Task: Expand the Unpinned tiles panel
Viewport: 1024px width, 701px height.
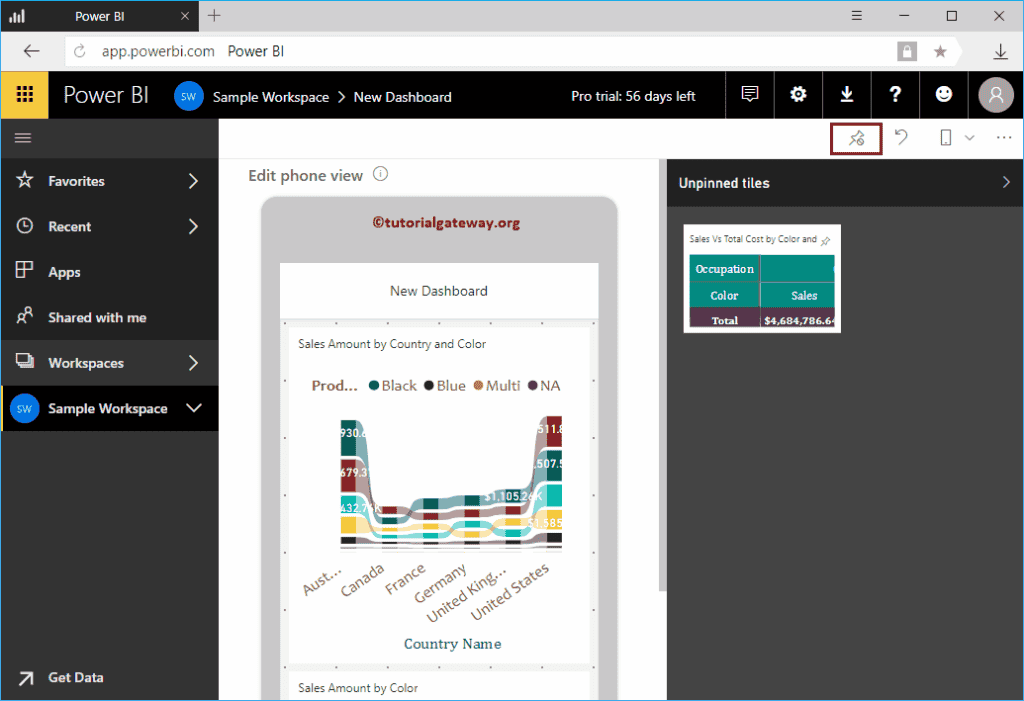Action: tap(1007, 183)
